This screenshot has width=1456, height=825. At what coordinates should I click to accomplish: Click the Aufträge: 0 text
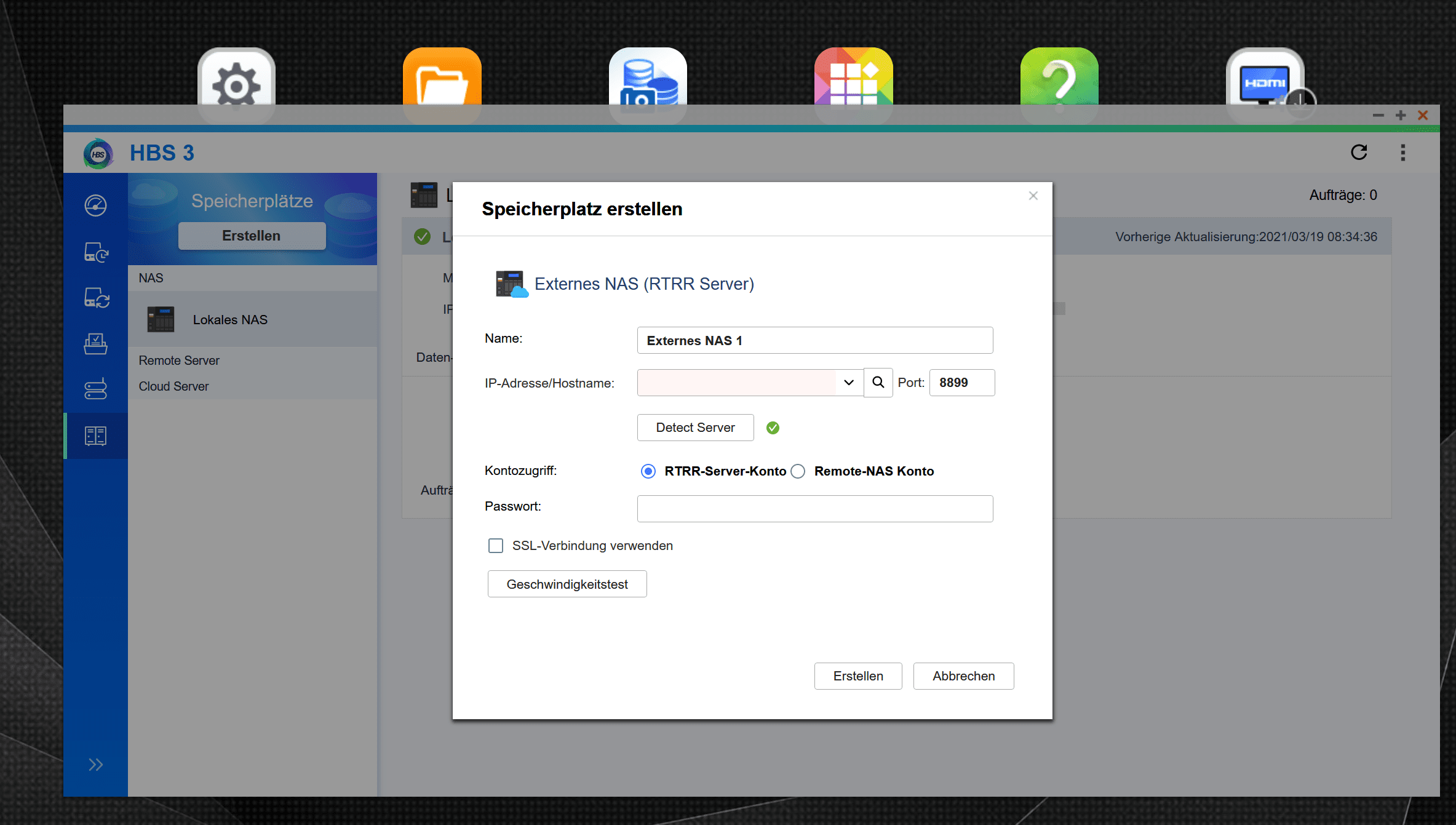pyautogui.click(x=1343, y=195)
